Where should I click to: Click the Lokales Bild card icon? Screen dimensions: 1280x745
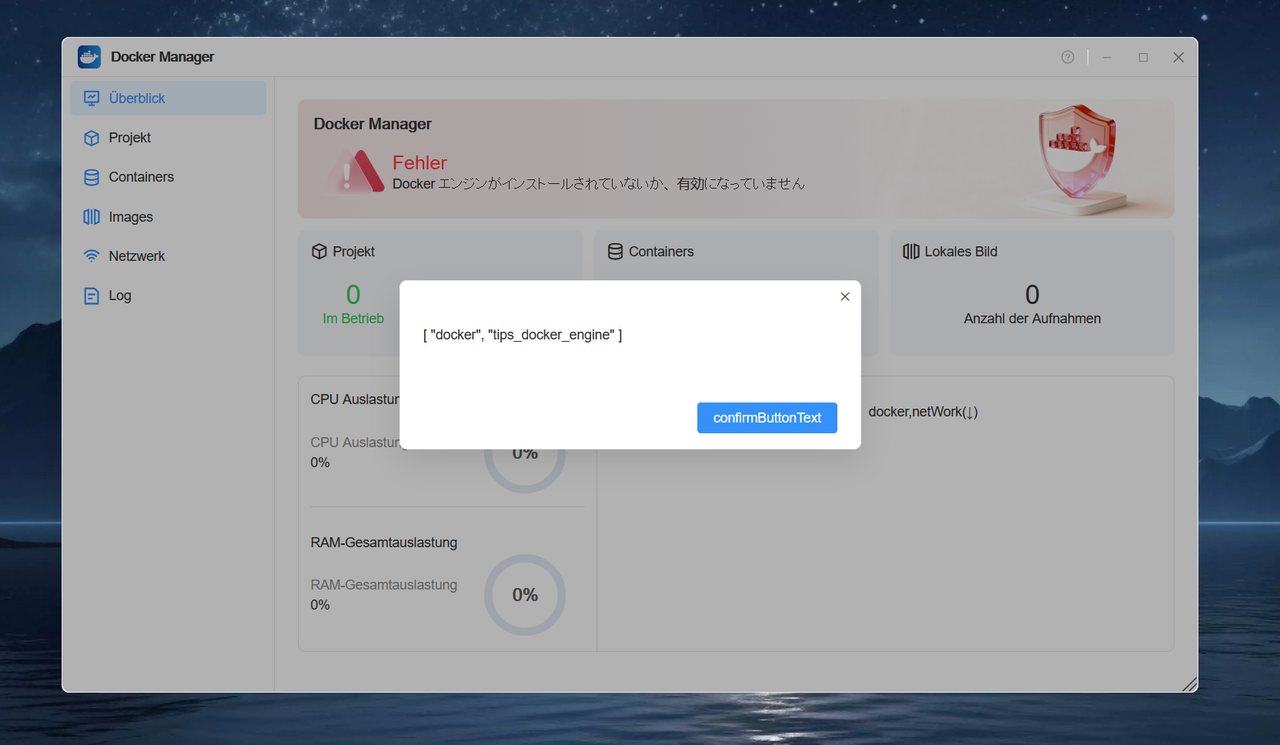(x=911, y=252)
